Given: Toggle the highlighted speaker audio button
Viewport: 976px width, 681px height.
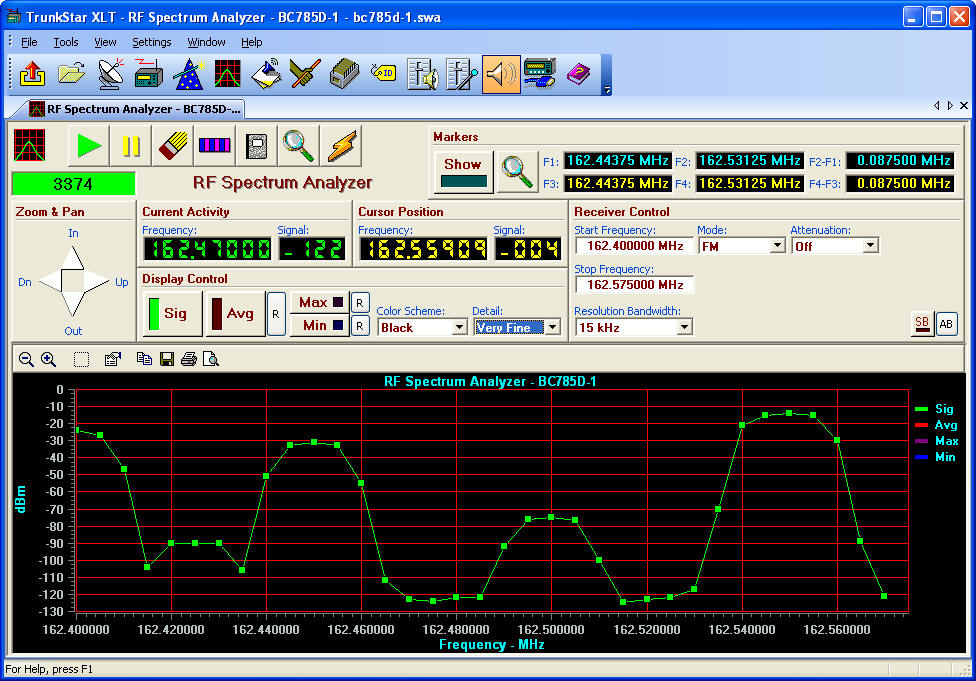Looking at the screenshot, I should [501, 74].
